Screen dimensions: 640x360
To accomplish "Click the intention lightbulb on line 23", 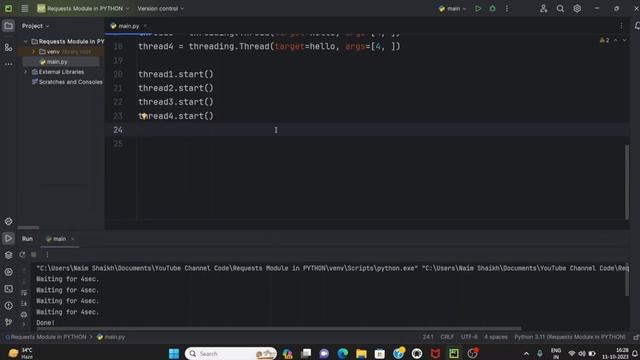I will 144,116.
